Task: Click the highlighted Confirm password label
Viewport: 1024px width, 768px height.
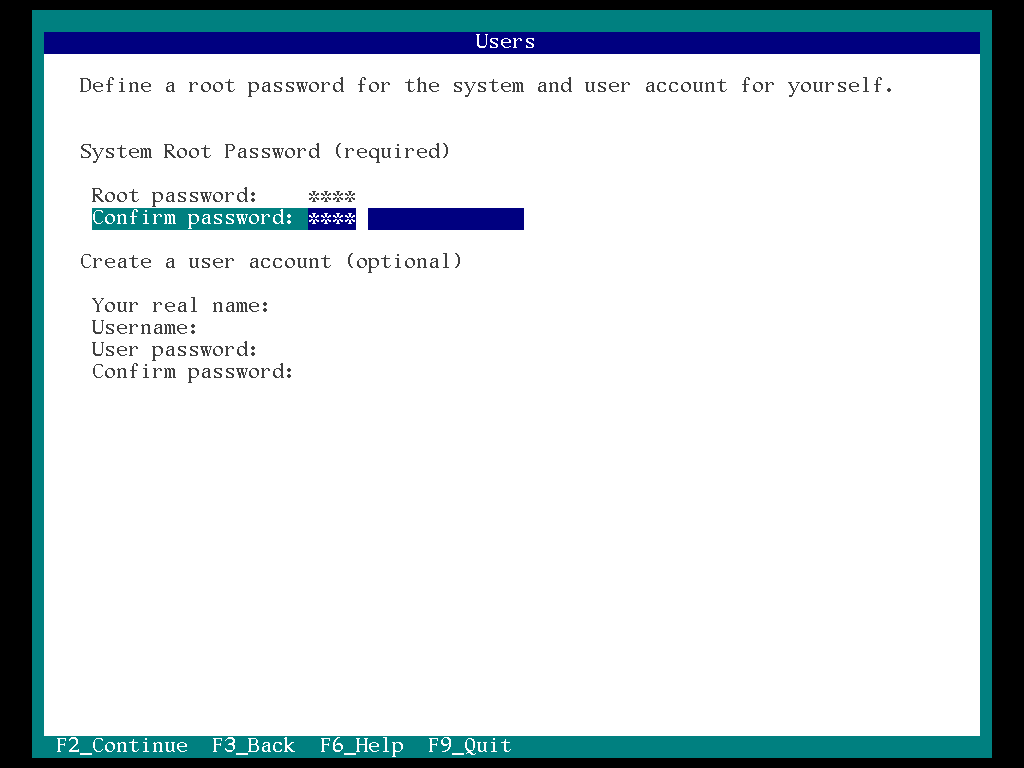Action: coord(193,218)
